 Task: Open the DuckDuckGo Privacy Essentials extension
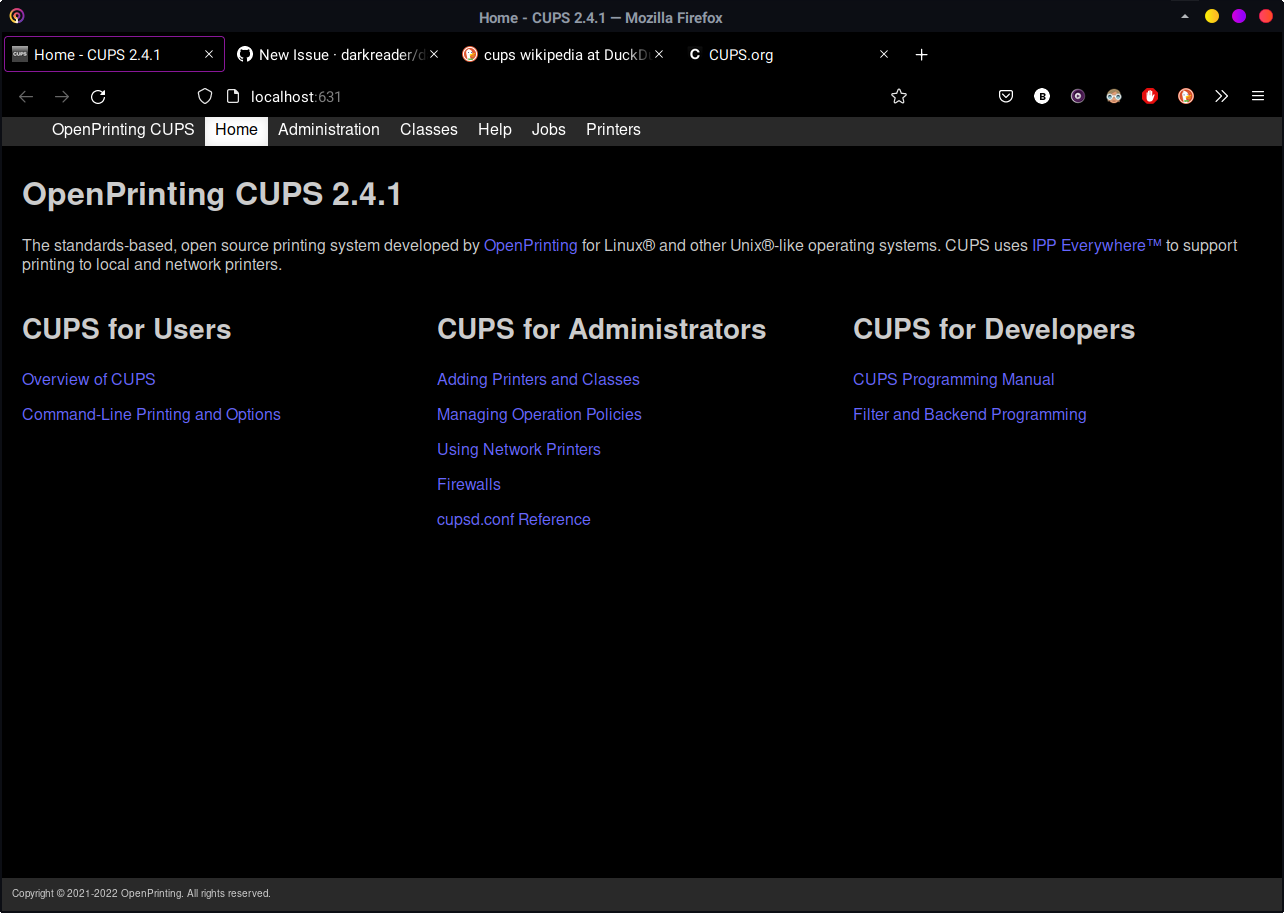tap(1186, 96)
